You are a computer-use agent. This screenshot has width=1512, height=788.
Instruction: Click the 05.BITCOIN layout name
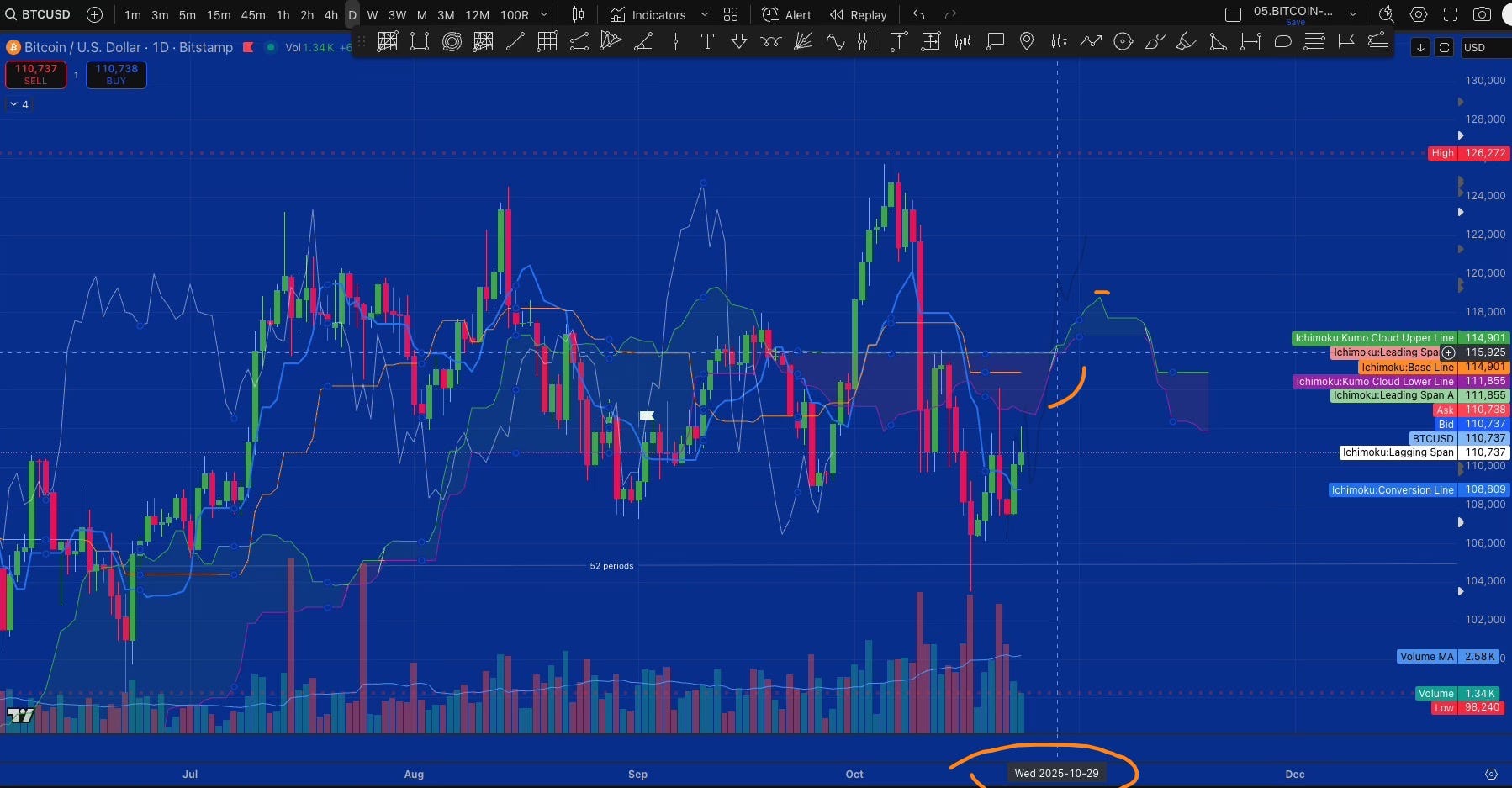tap(1293, 12)
